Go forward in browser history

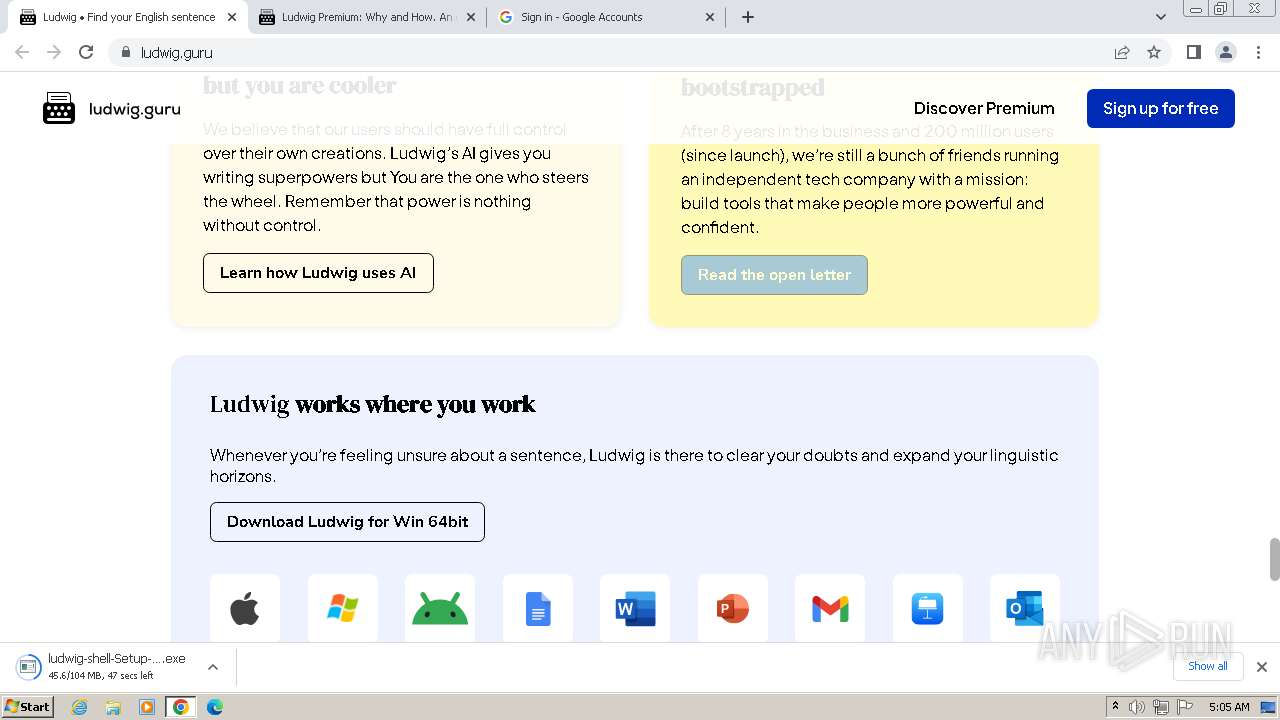click(x=54, y=52)
